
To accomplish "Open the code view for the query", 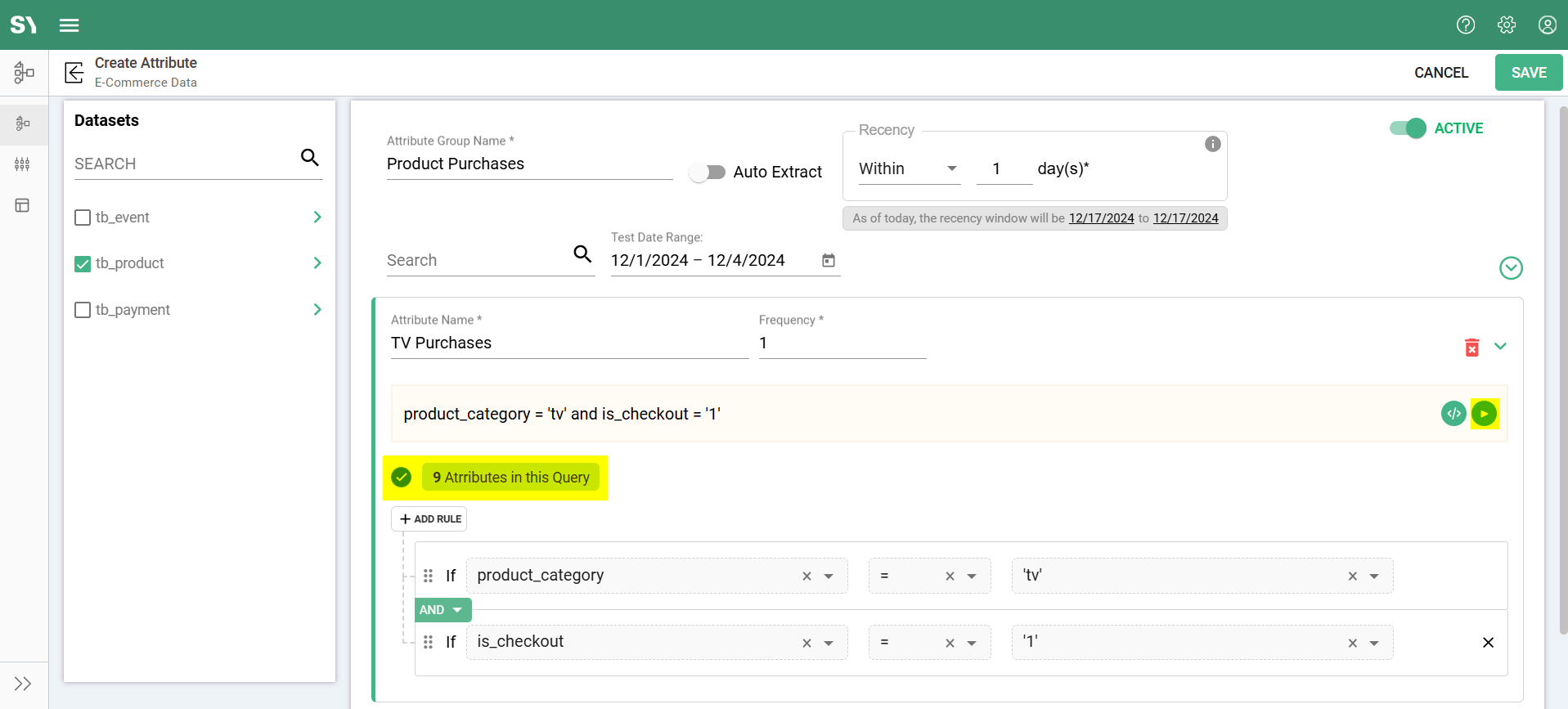I will coord(1453,414).
